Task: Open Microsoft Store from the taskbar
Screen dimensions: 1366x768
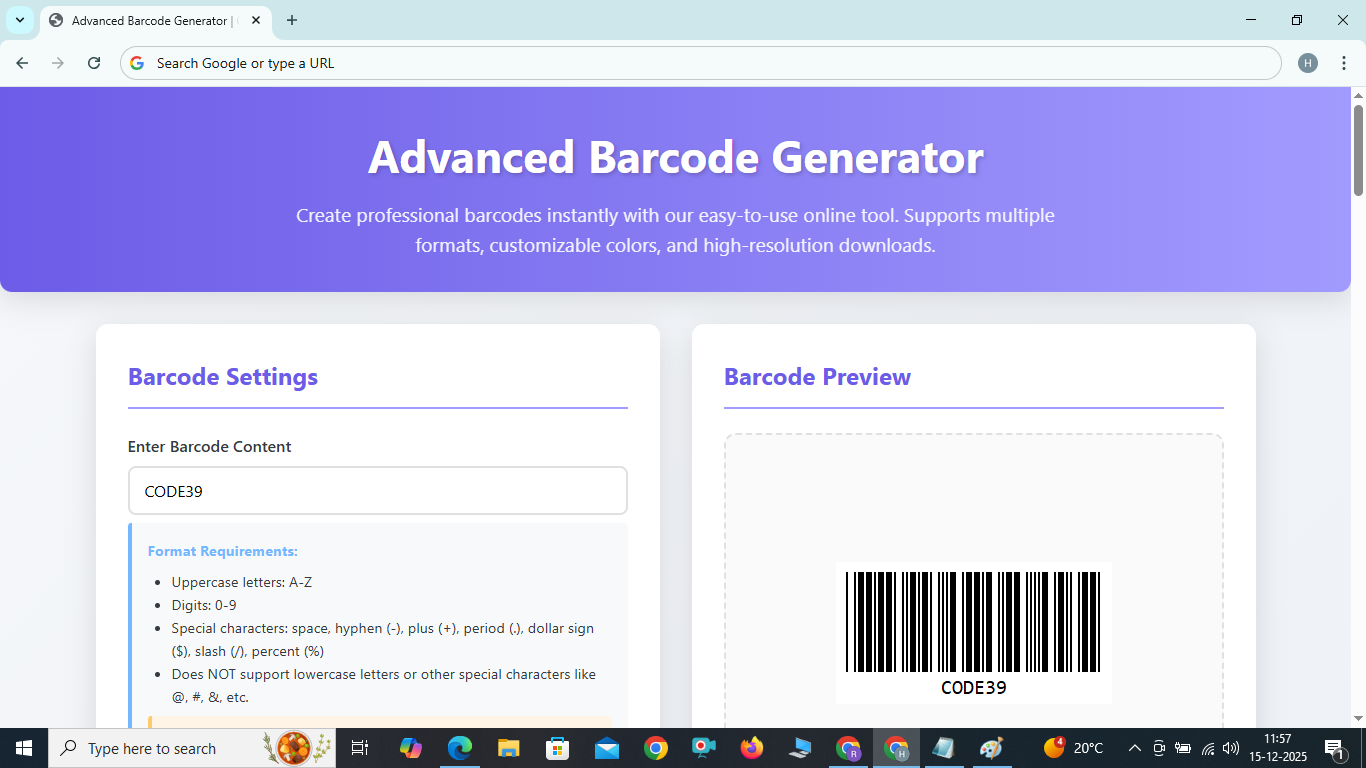Action: pos(557,748)
